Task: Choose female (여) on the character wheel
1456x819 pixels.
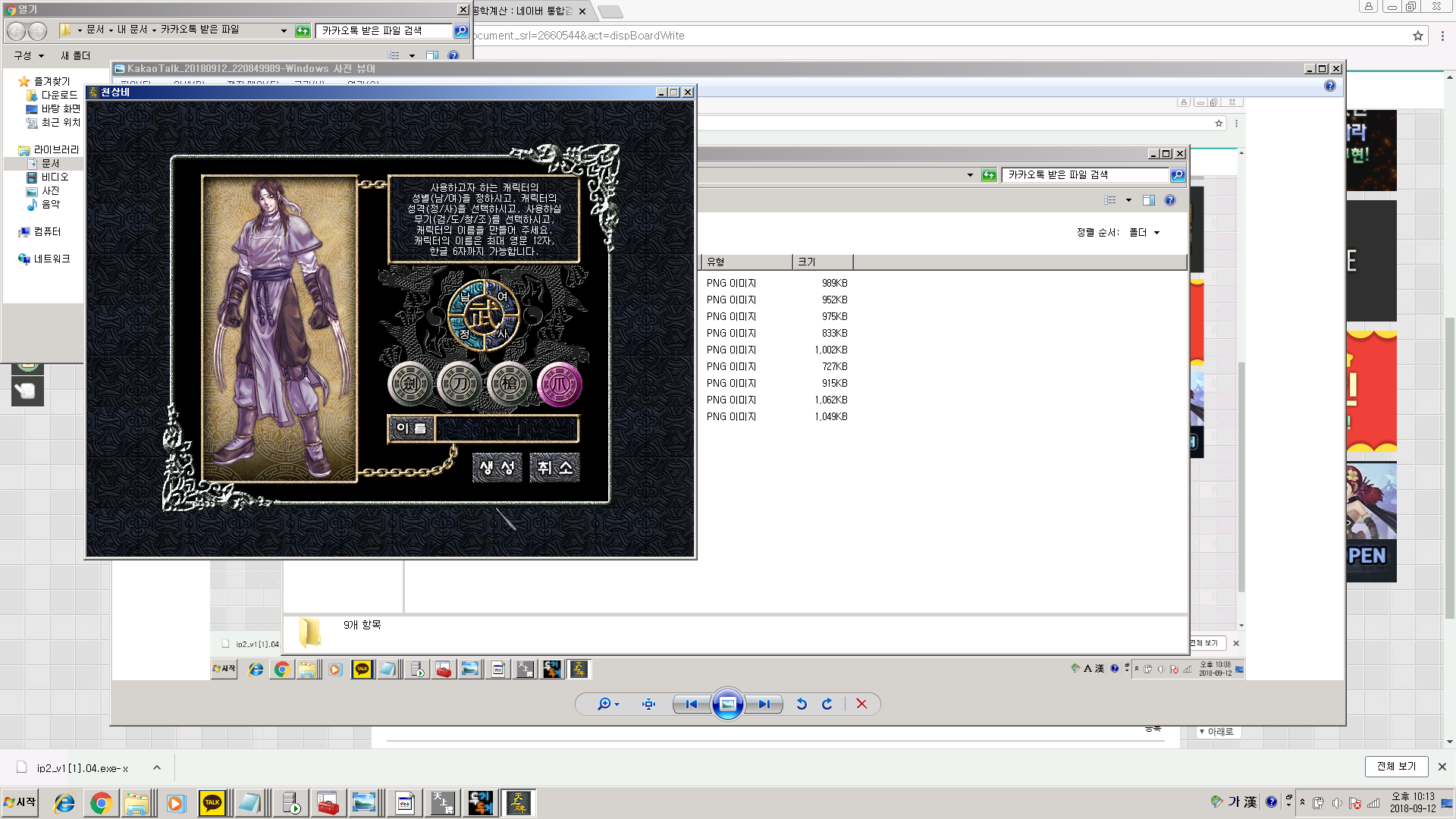Action: click(502, 297)
